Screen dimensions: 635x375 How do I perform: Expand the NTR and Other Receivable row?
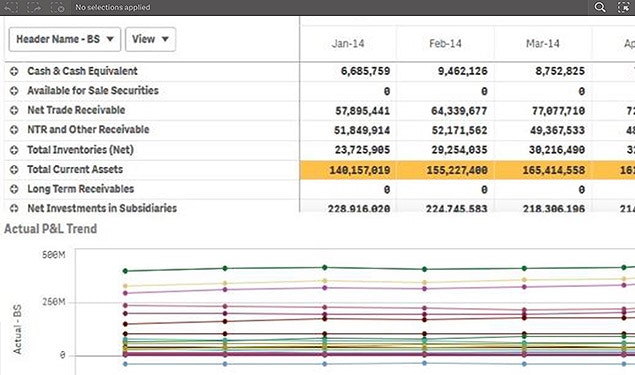pos(14,130)
